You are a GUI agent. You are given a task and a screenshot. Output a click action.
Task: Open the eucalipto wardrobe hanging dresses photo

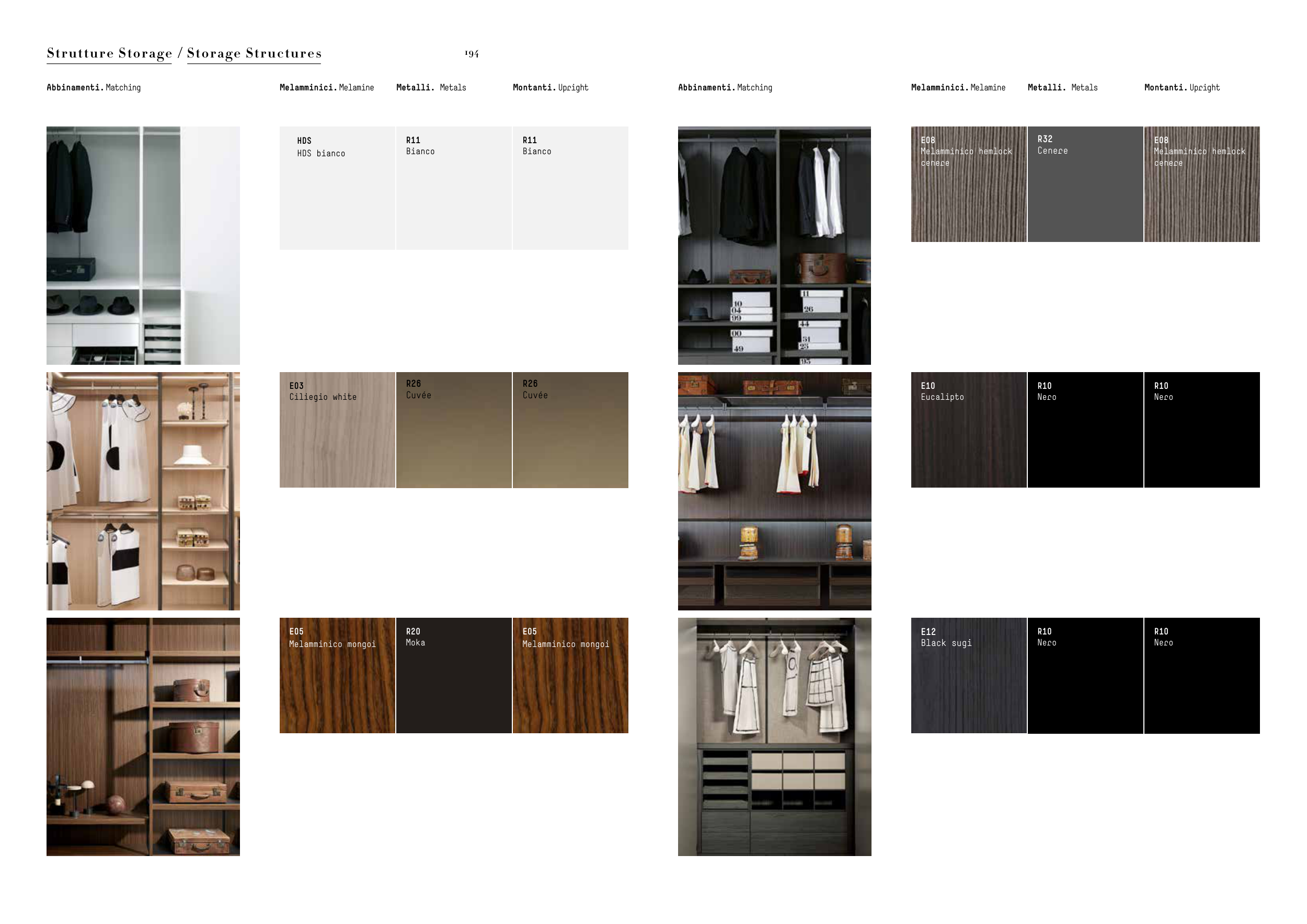click(774, 491)
